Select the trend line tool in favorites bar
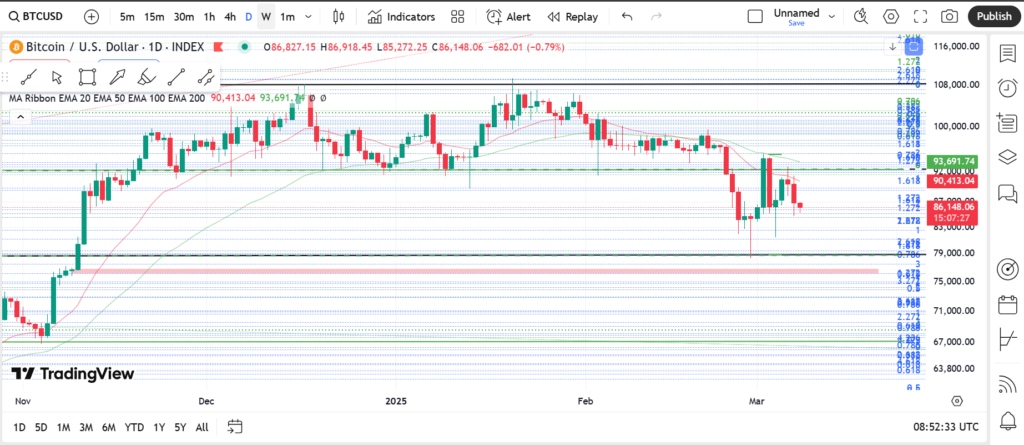The image size is (1024, 445). 28,77
